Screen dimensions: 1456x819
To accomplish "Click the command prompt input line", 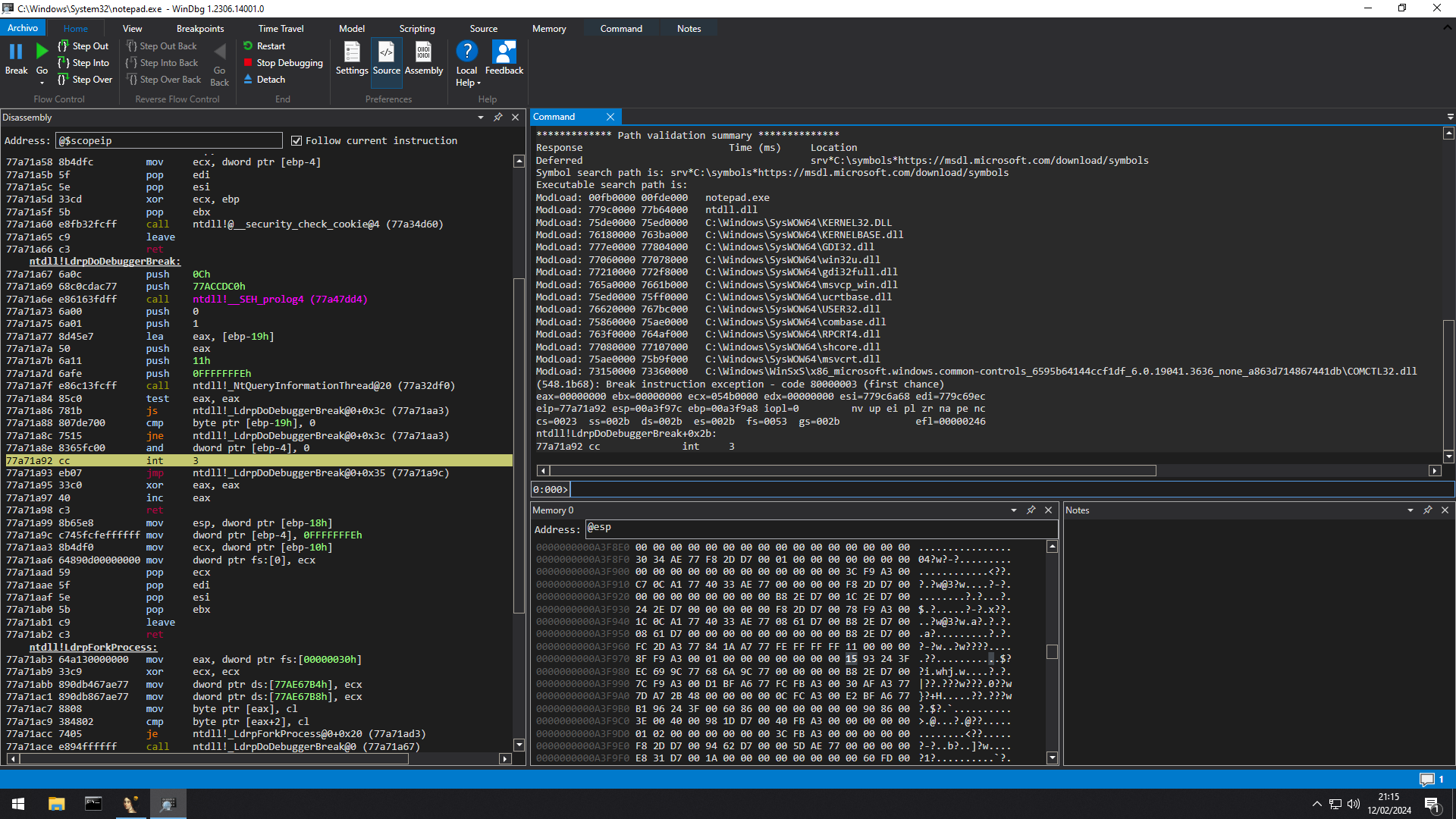I will point(1011,490).
